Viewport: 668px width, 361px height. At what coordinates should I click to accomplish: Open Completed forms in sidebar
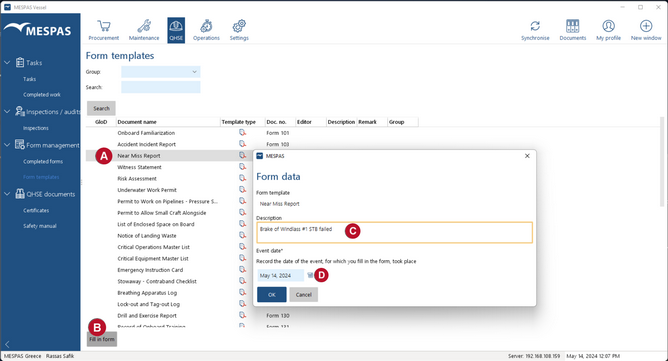43,161
